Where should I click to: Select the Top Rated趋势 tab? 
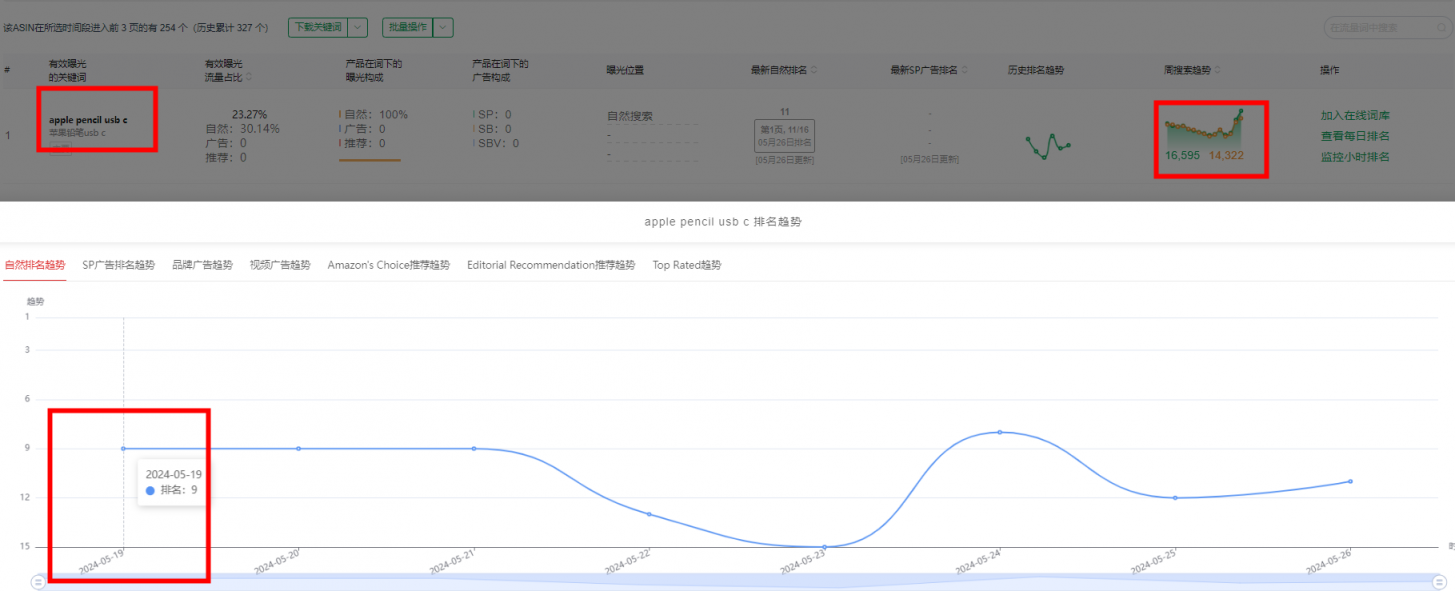686,265
